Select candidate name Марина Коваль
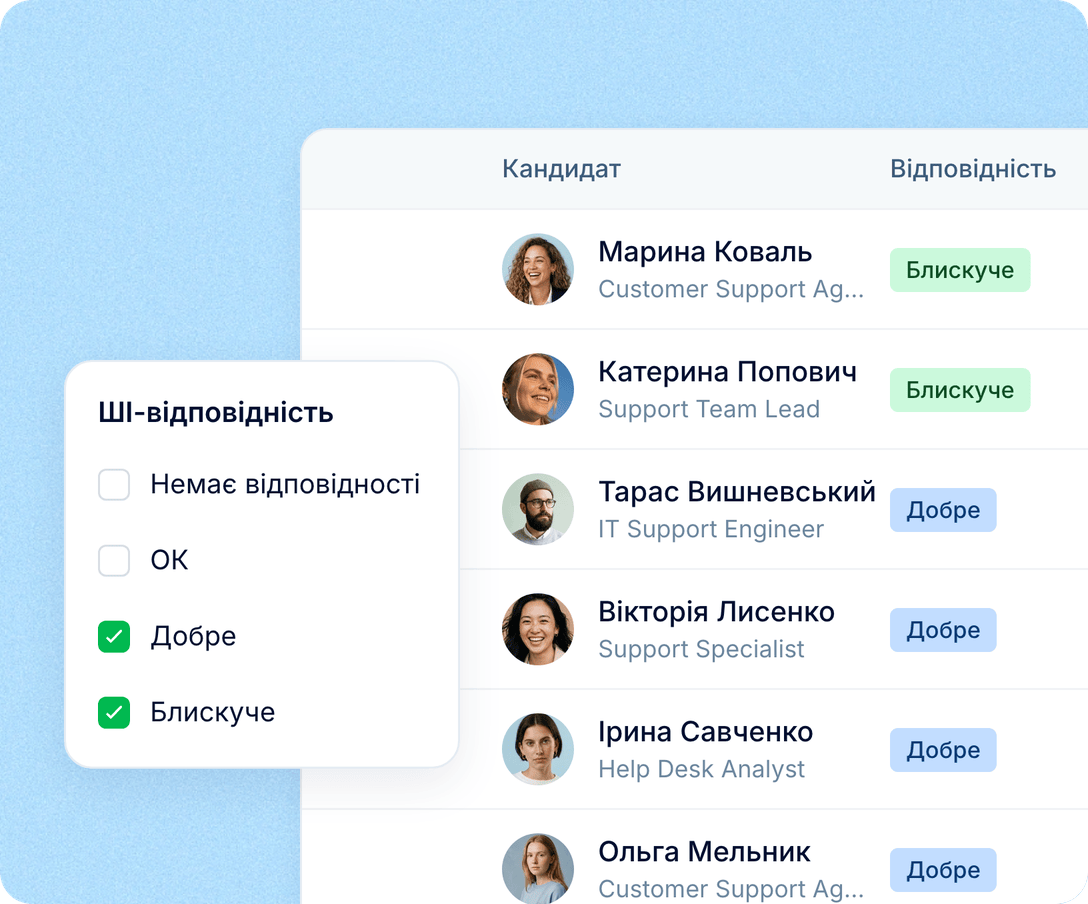This screenshot has height=904, width=1088. (x=705, y=252)
